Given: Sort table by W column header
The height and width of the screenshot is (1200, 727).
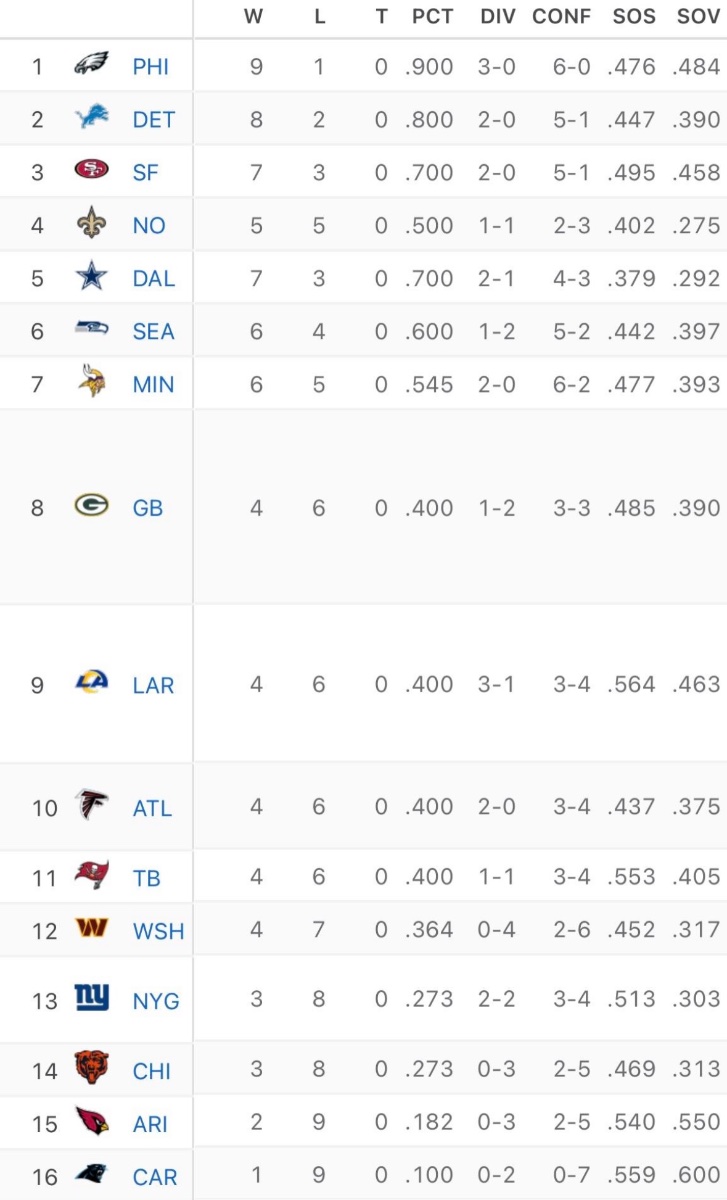Looking at the screenshot, I should point(254,17).
